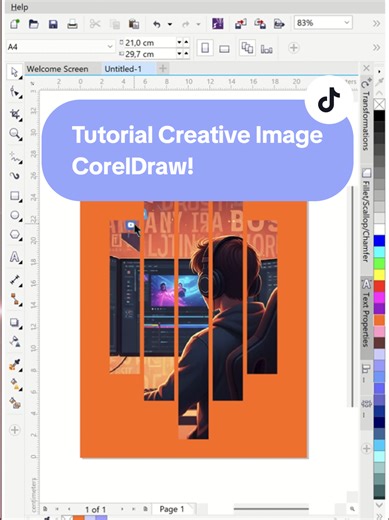Set Portrait page orientation
The image size is (389, 520).
(x=205, y=48)
